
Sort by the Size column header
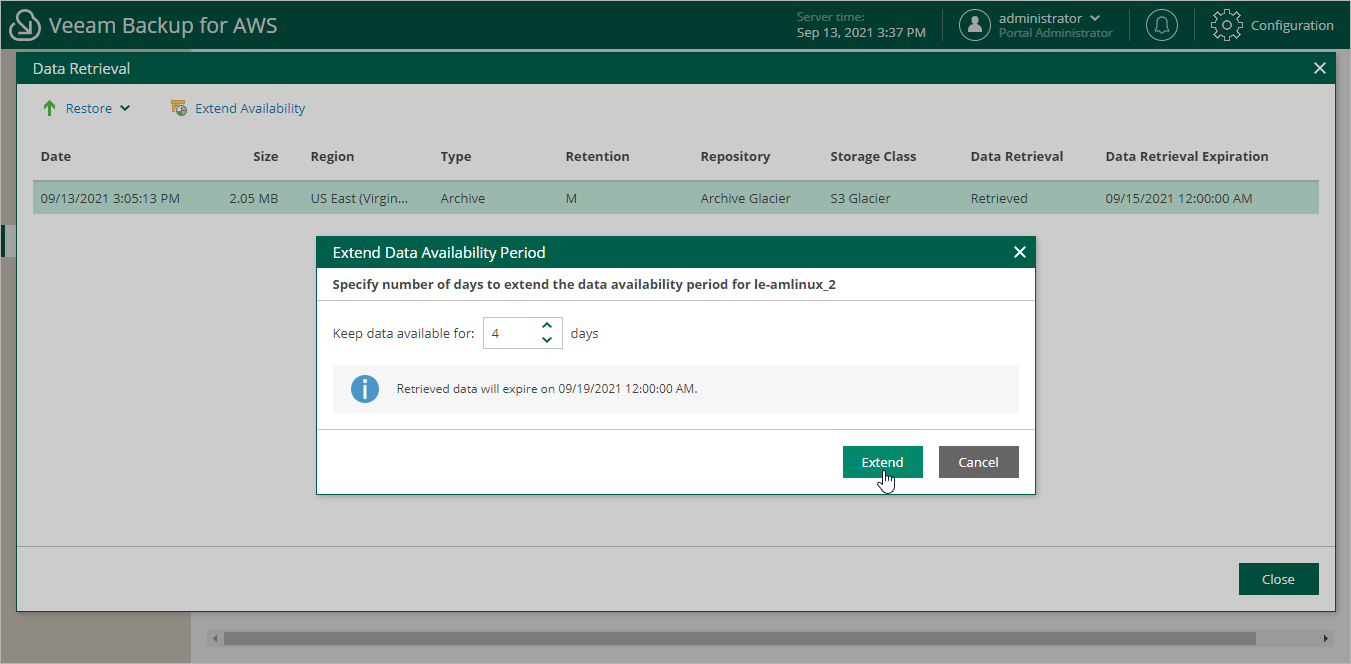pos(265,156)
